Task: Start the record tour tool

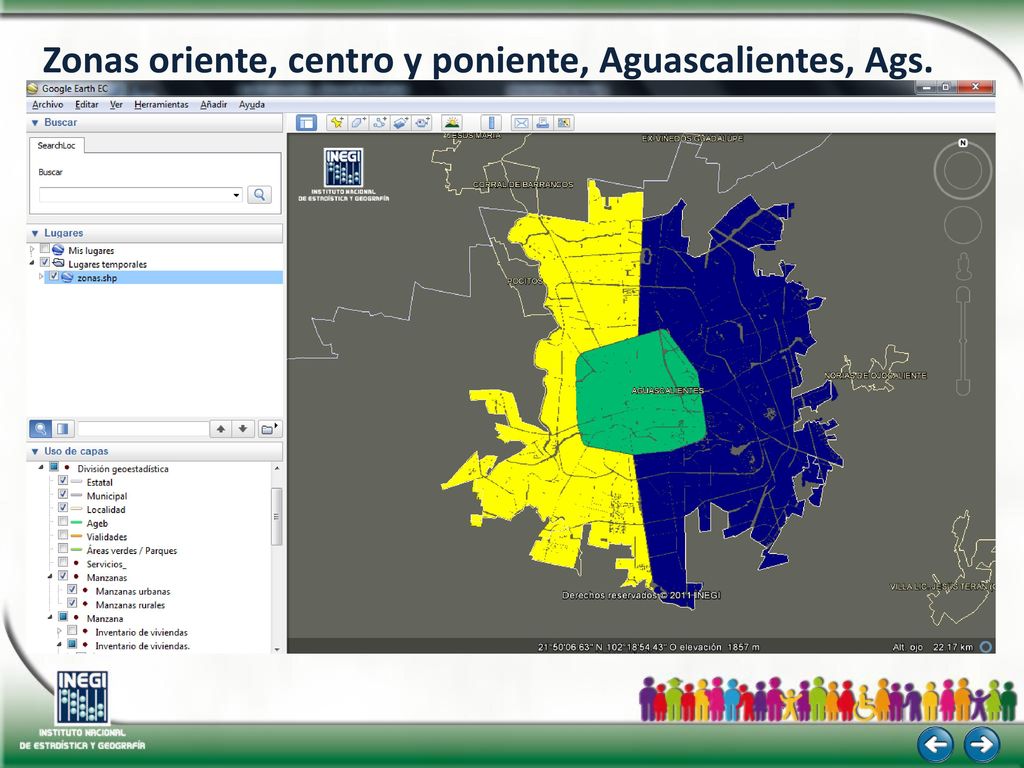Action: [423, 122]
